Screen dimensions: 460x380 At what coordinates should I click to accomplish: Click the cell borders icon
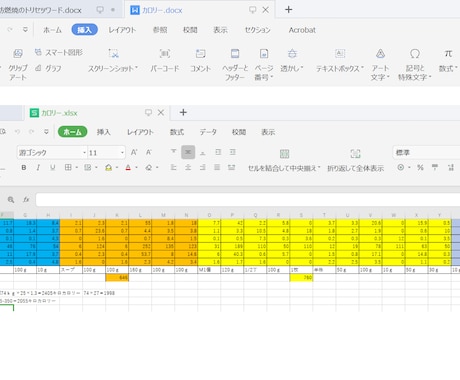click(x=68, y=167)
